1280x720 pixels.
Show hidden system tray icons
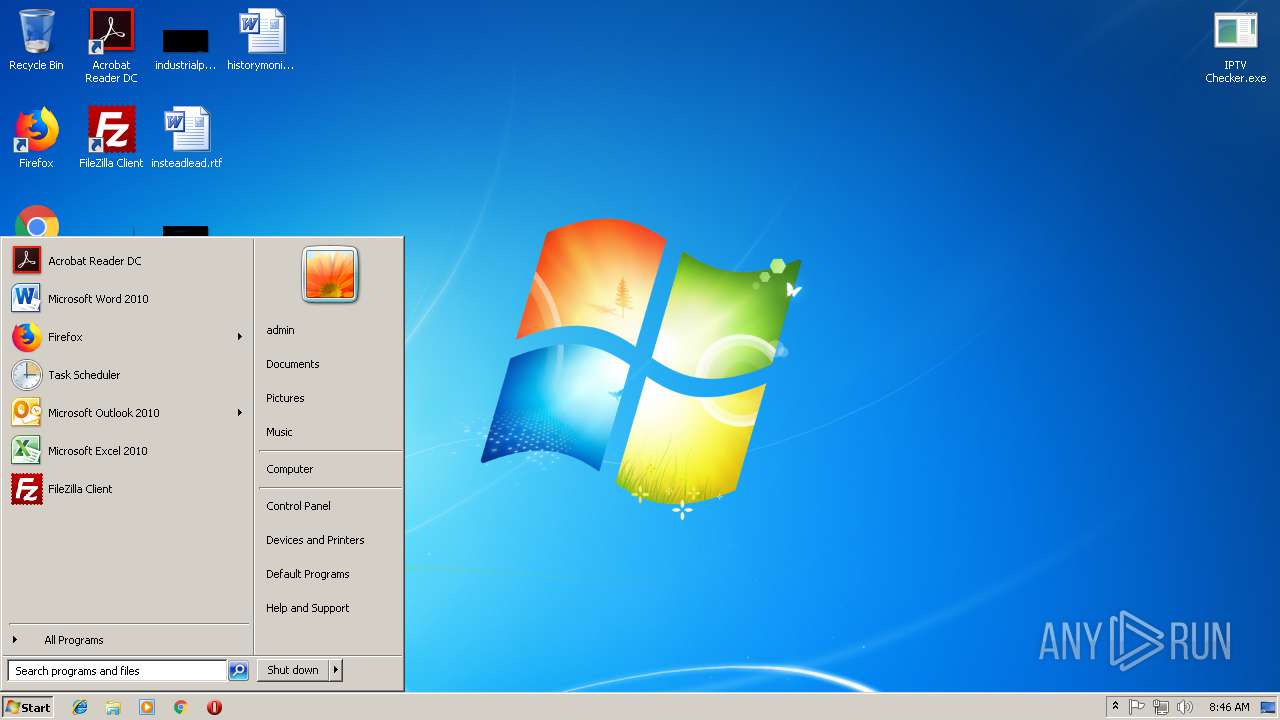coord(1115,707)
